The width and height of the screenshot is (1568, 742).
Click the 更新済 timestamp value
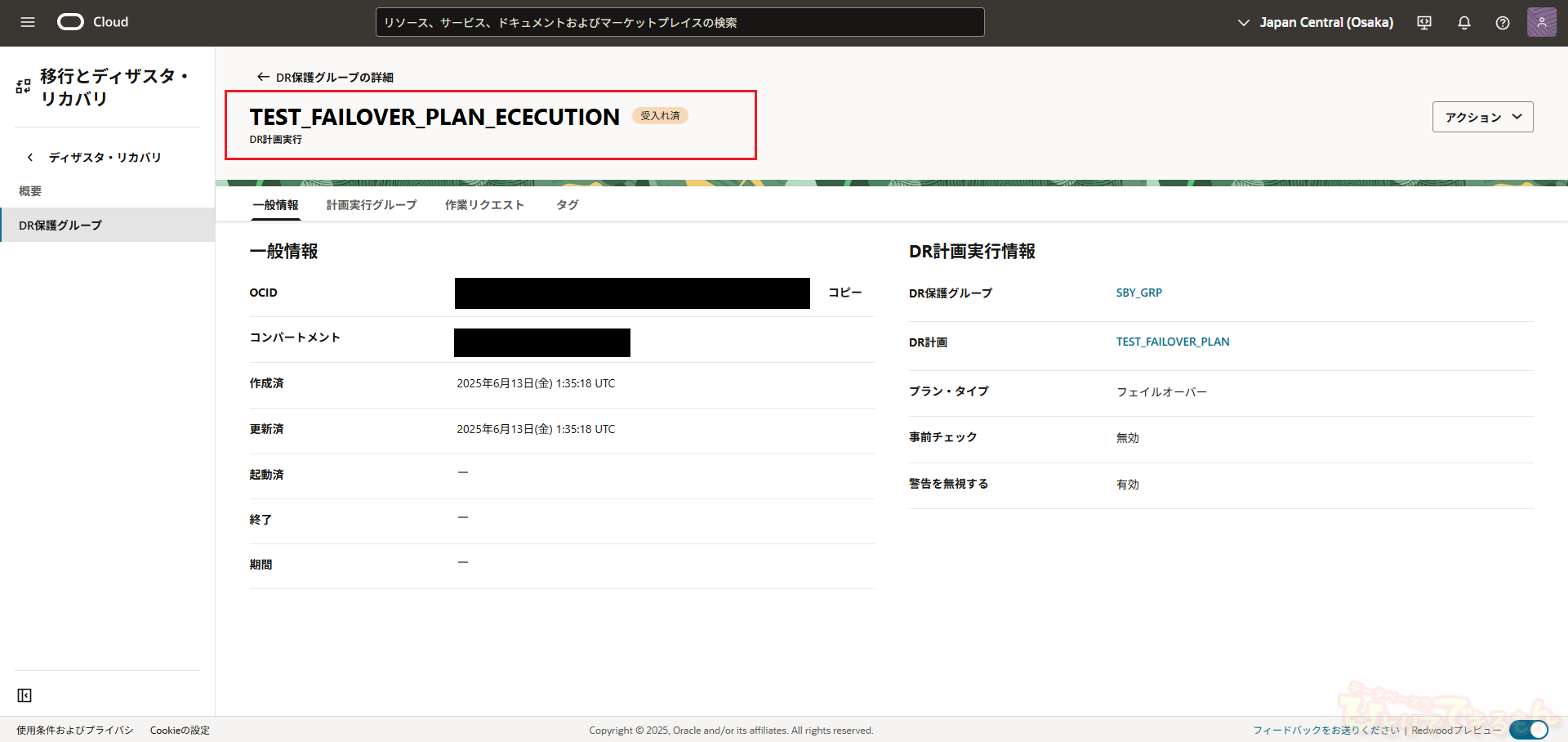[x=536, y=429]
